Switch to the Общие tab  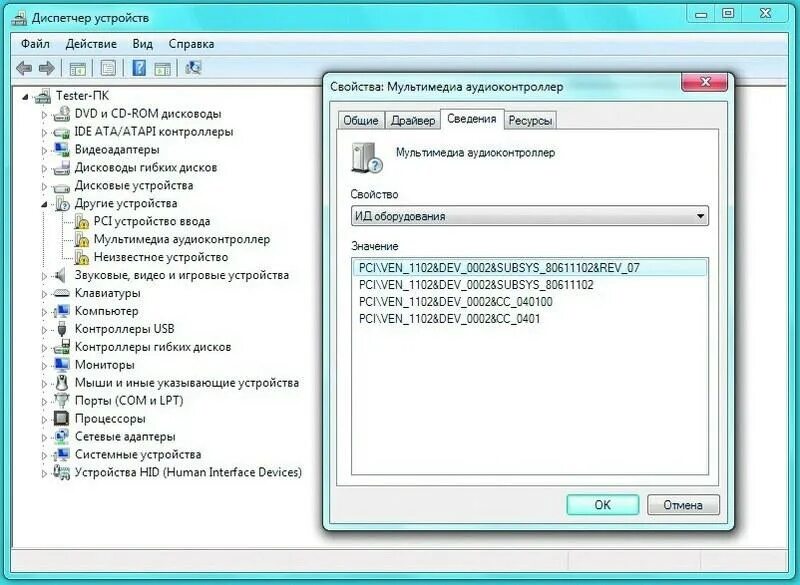[x=361, y=121]
